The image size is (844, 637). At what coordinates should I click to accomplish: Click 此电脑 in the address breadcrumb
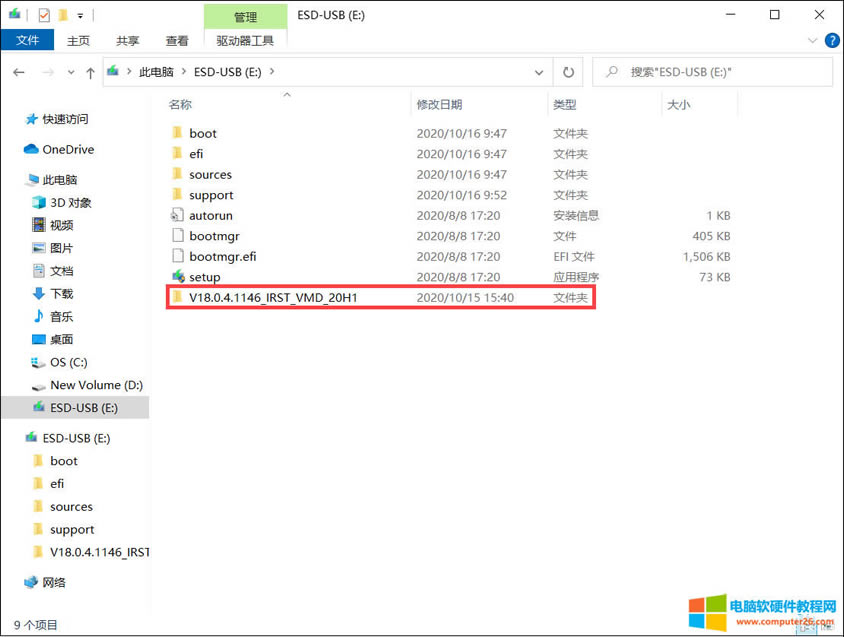(x=156, y=72)
